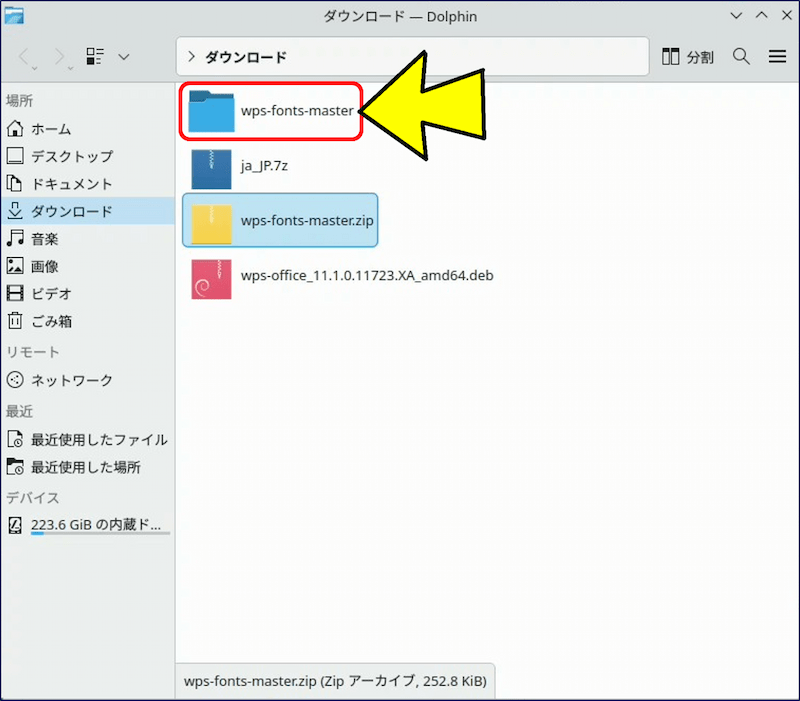
Task: Select ネットワーク under リモート
Action: (71, 380)
